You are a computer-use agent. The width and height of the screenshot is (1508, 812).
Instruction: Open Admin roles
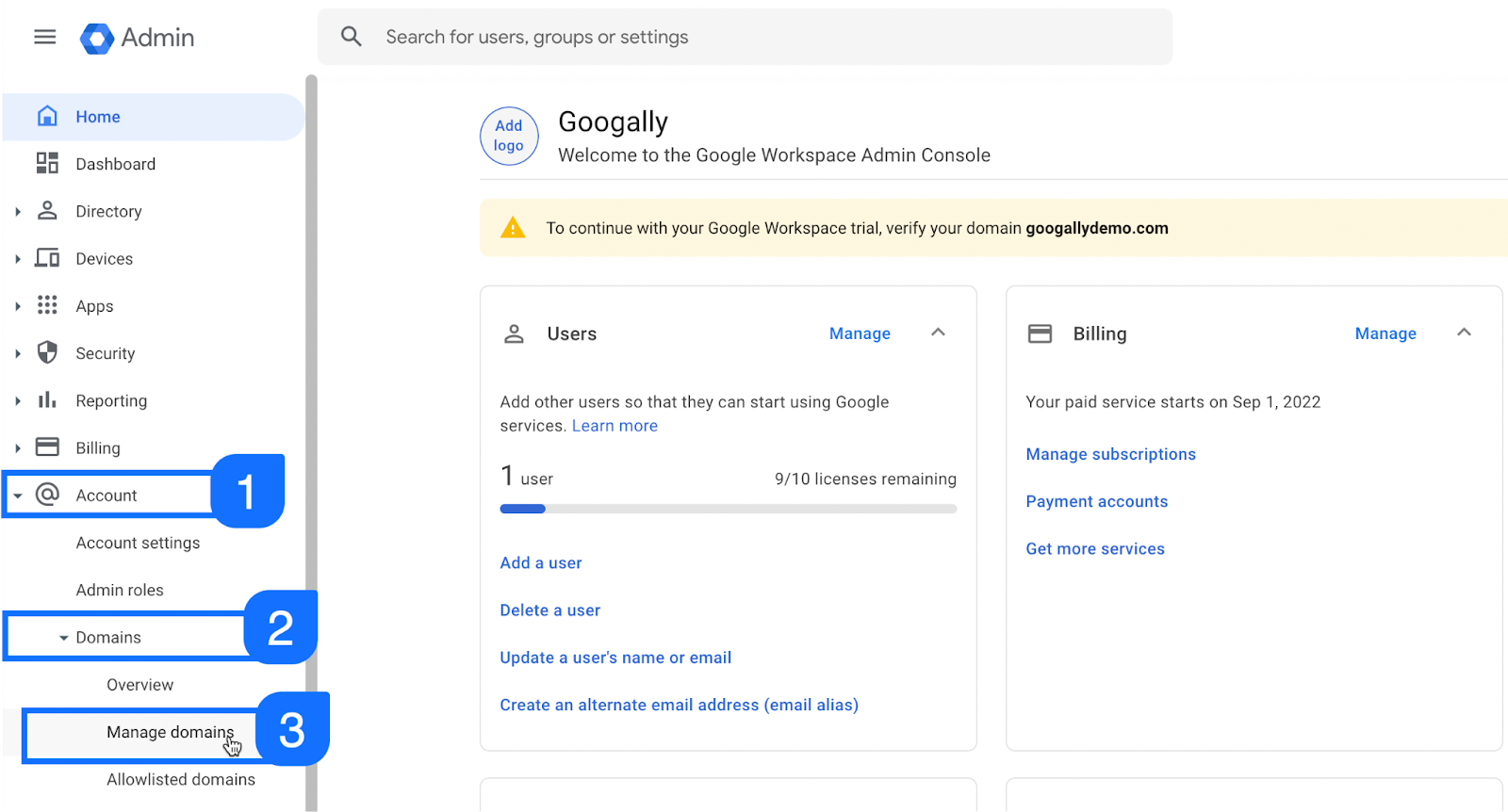point(120,590)
